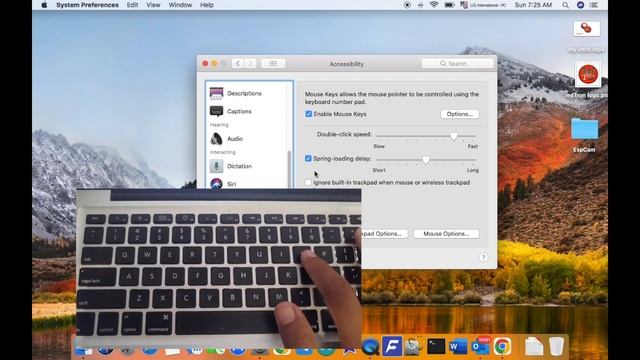Launch Google Chrome from the Dock
This screenshot has width=640, height=360.
502,347
